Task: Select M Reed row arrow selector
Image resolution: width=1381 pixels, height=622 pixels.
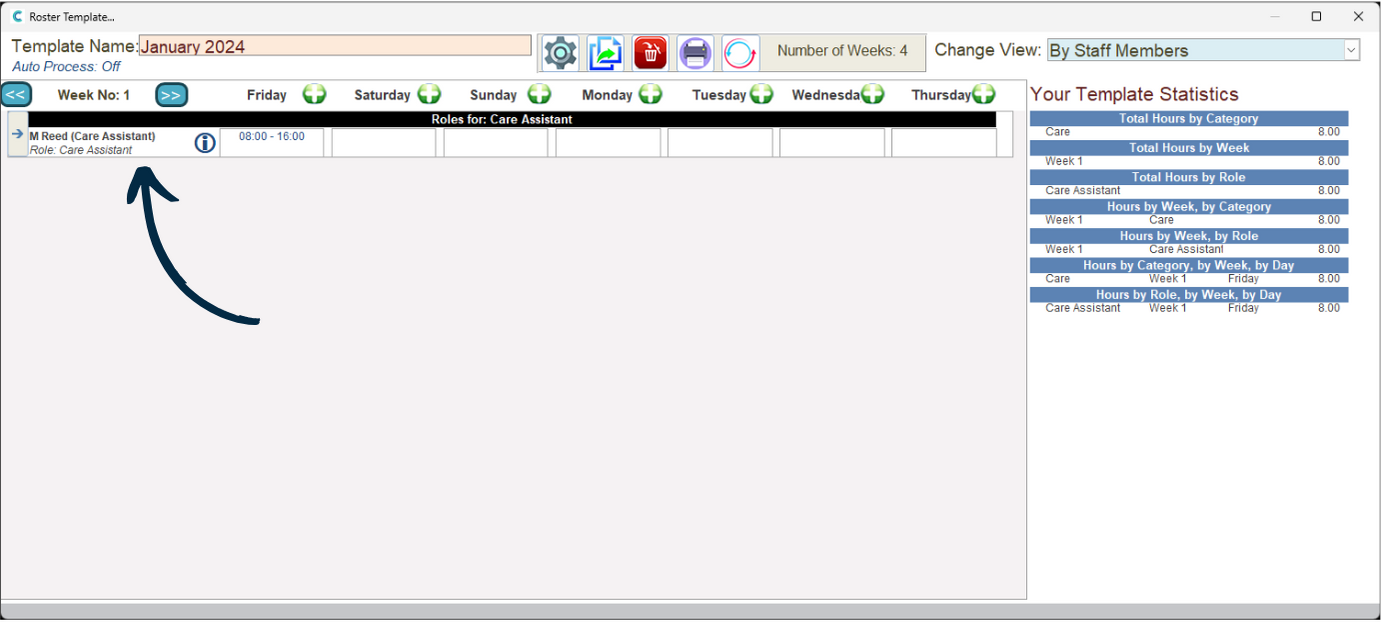Action: tap(17, 134)
